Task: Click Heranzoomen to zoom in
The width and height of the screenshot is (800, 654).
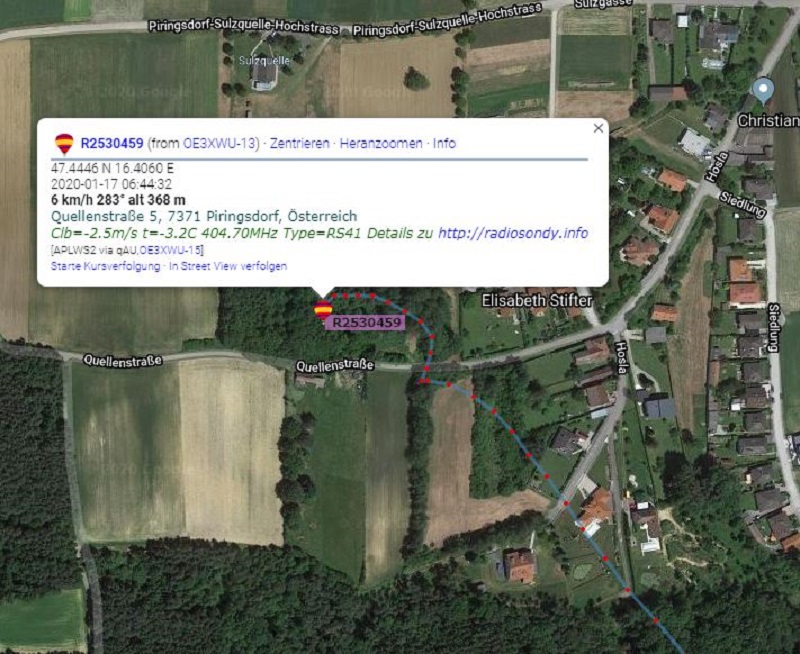Action: coord(381,143)
